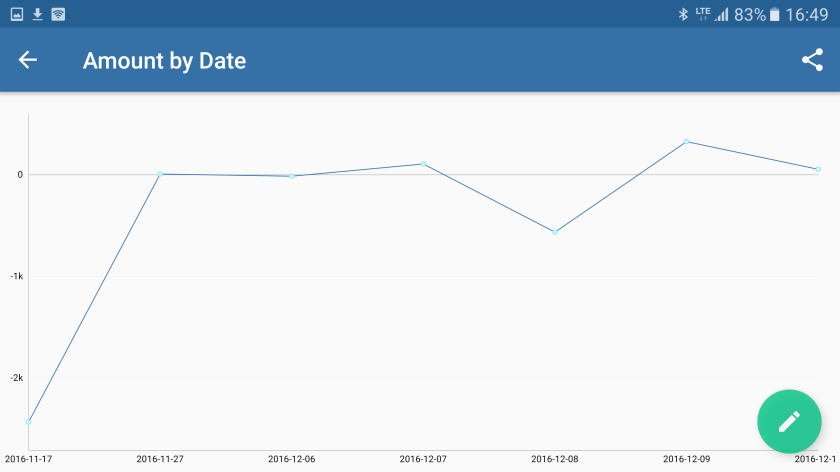Select the 2016-12-08 lowest dip point
The height and width of the screenshot is (472, 840).
click(x=555, y=232)
